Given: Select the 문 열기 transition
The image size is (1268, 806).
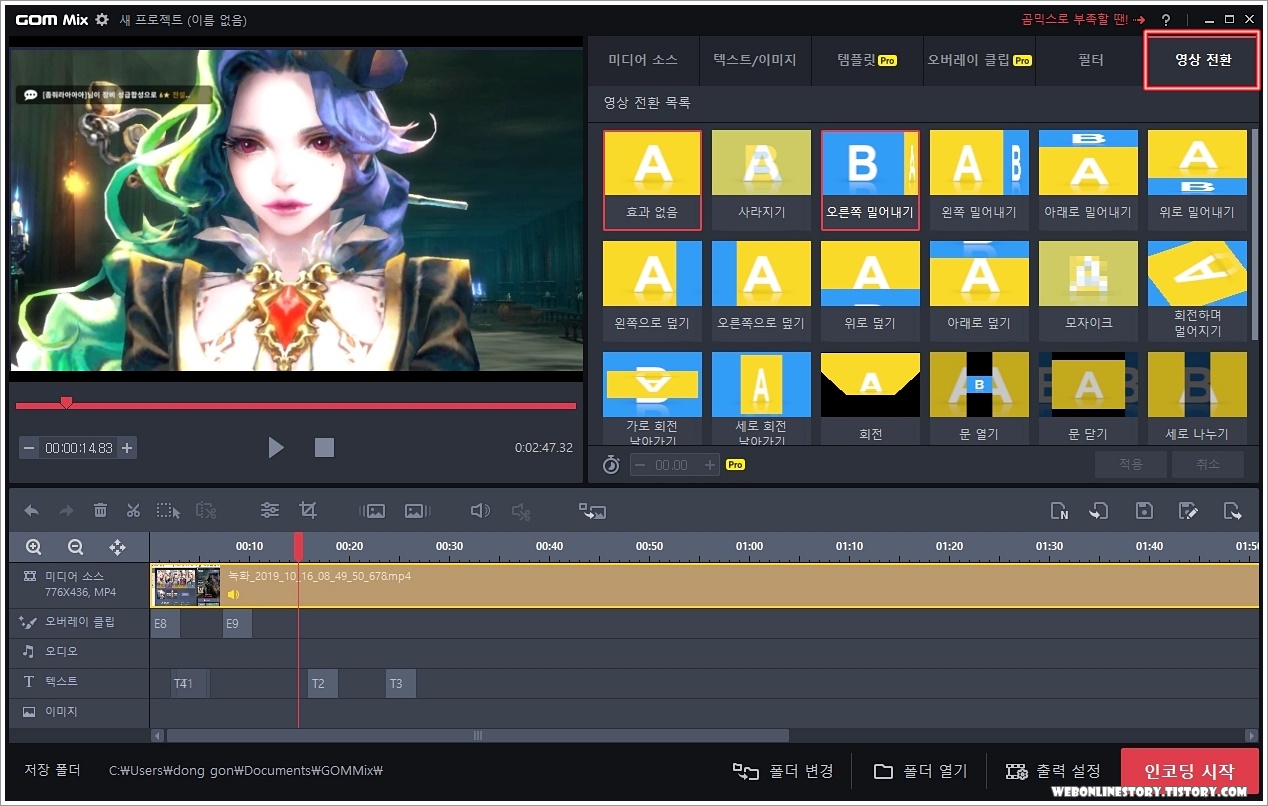Looking at the screenshot, I should pos(979,398).
